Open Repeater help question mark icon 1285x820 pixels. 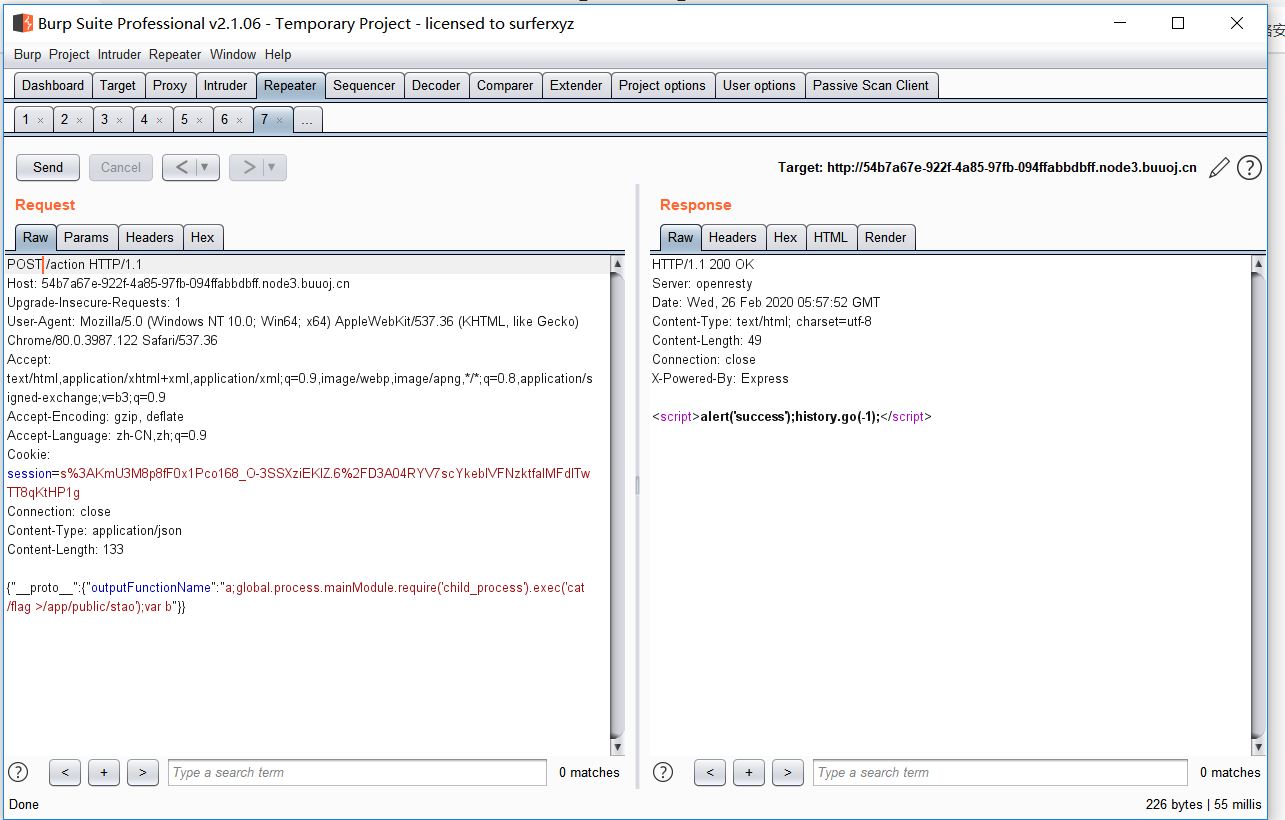(x=1249, y=168)
